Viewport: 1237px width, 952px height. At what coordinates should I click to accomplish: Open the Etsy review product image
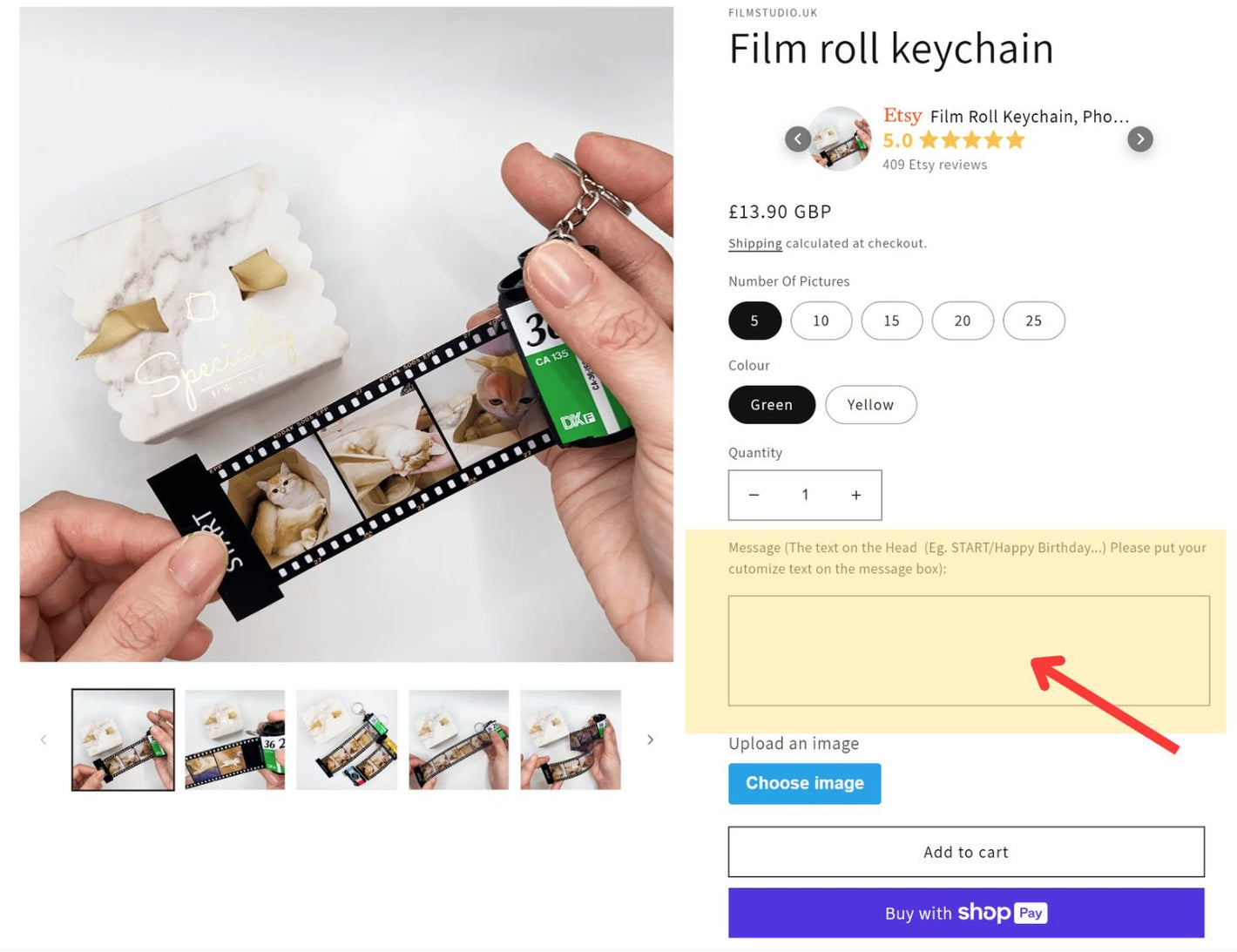pos(840,138)
